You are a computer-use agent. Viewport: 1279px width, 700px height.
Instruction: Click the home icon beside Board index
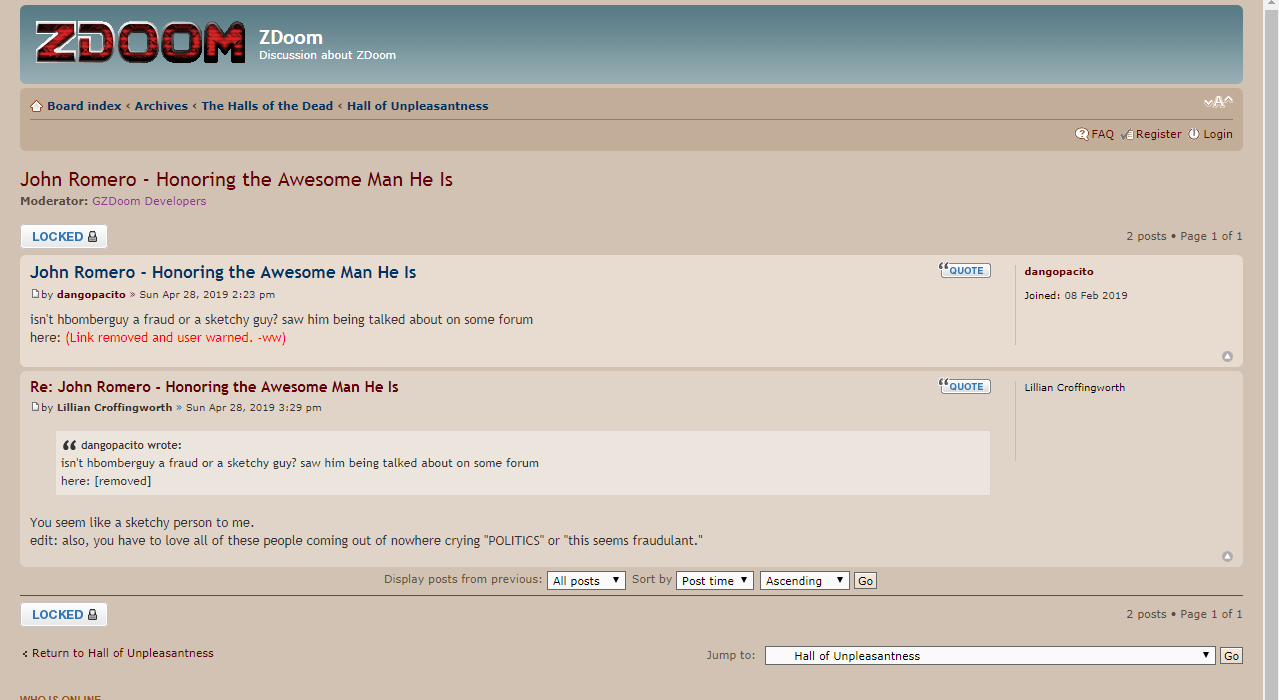coord(37,106)
